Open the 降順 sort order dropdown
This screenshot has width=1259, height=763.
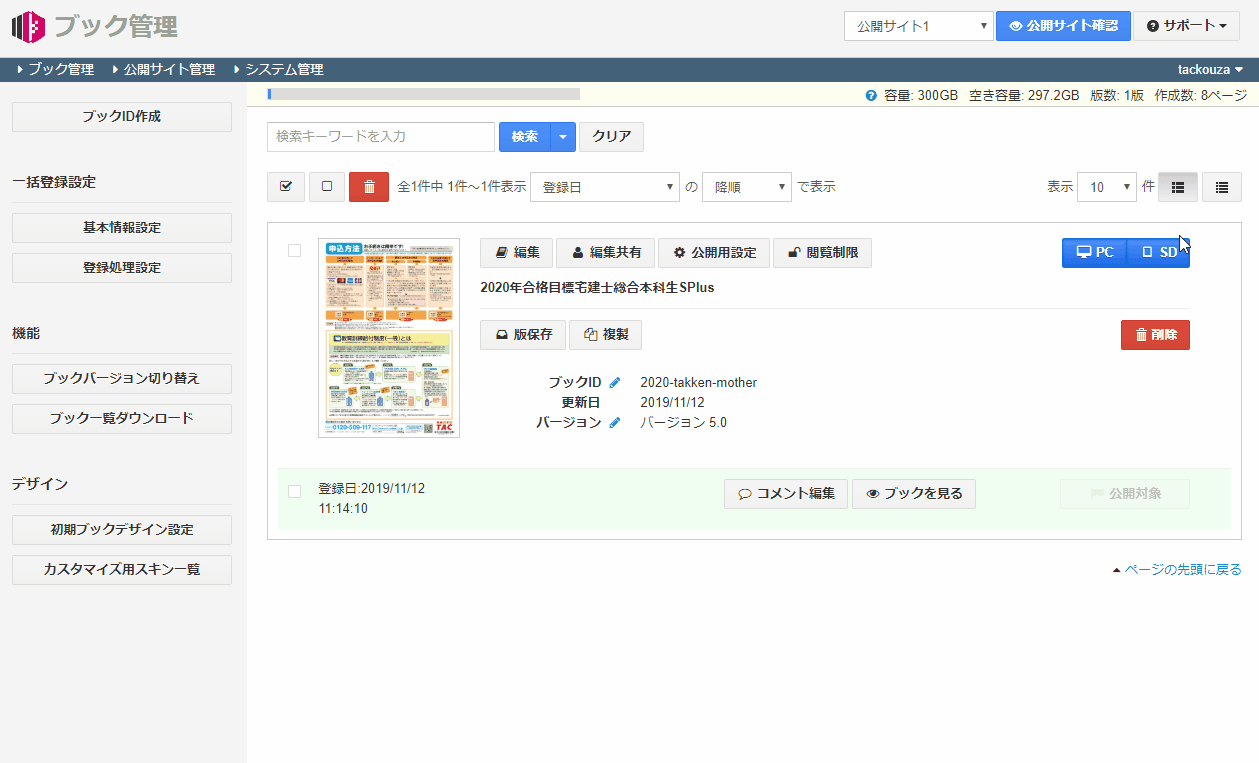pyautogui.click(x=746, y=187)
